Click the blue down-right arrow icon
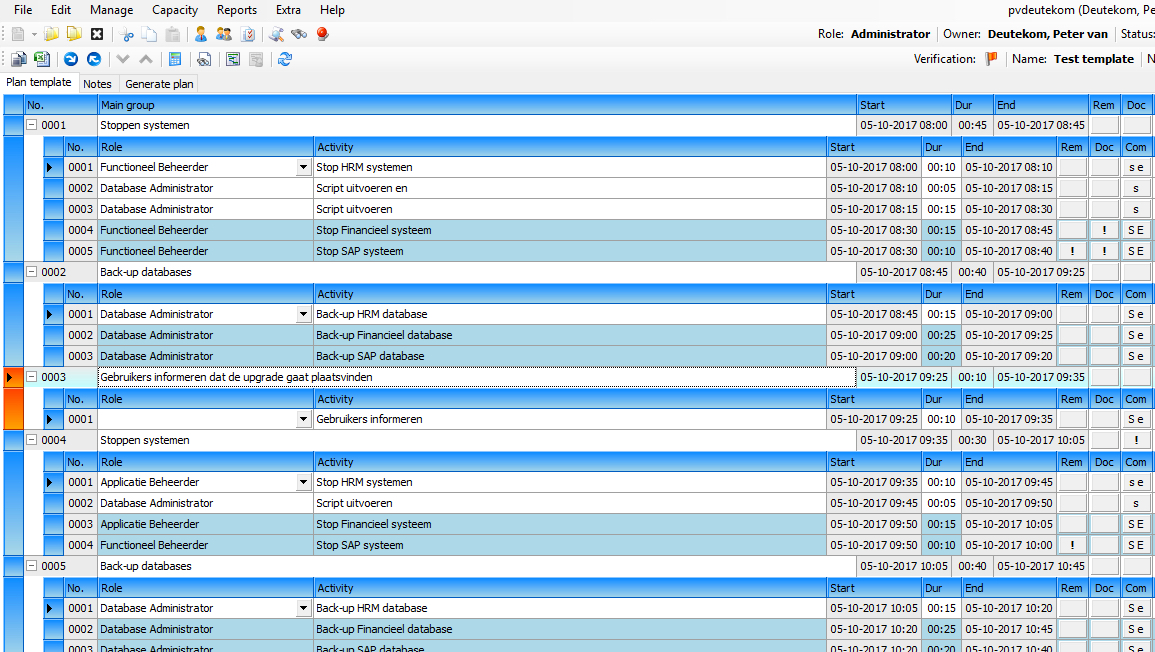The height and width of the screenshot is (652, 1155). click(71, 59)
